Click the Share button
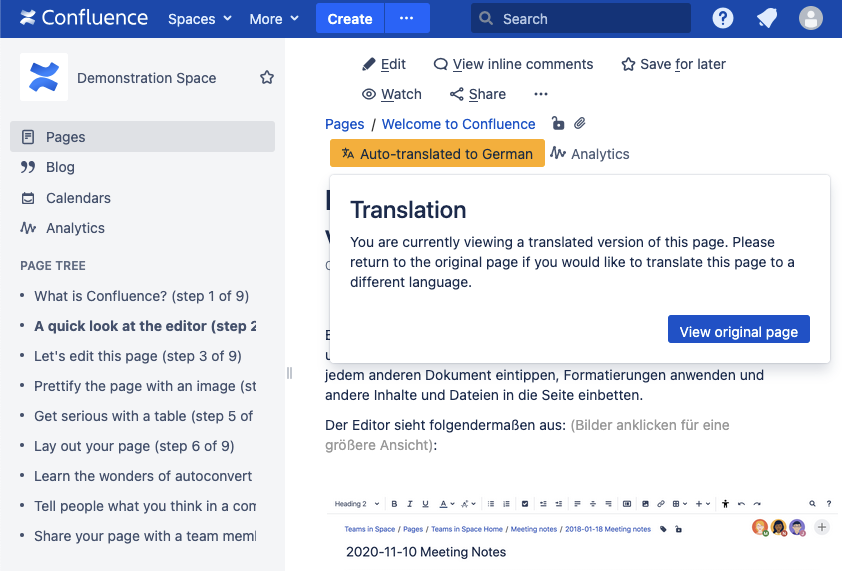The height and width of the screenshot is (571, 842). 478,95
